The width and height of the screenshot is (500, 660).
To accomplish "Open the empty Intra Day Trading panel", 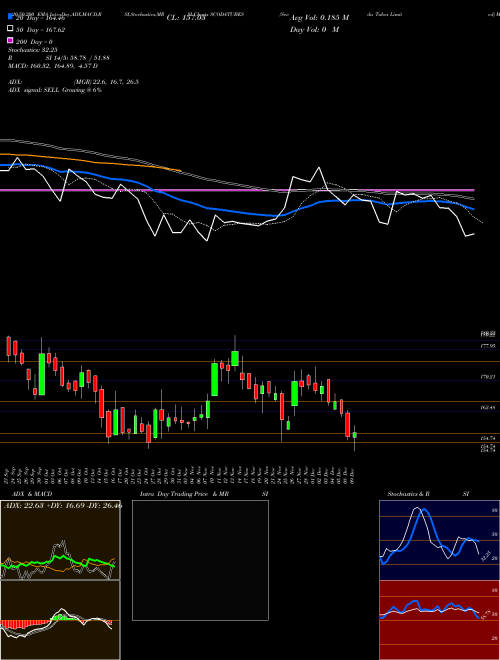I will (200, 560).
